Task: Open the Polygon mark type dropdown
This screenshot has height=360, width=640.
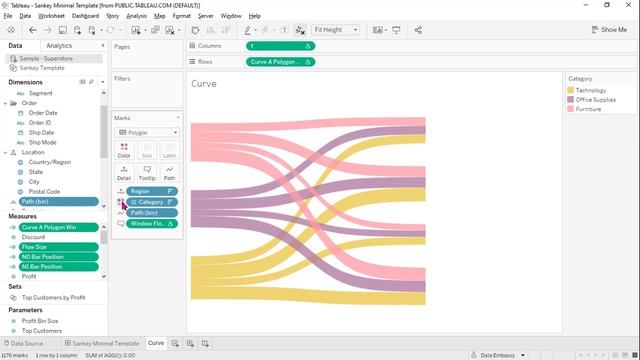Action: click(147, 133)
